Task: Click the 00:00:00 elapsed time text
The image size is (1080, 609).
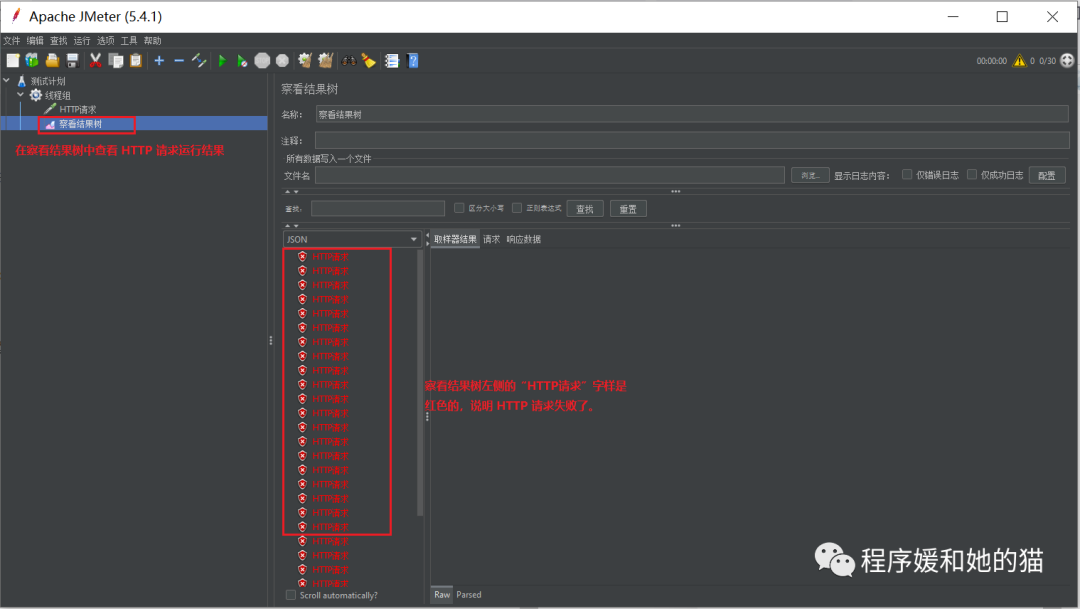Action: [x=991, y=61]
